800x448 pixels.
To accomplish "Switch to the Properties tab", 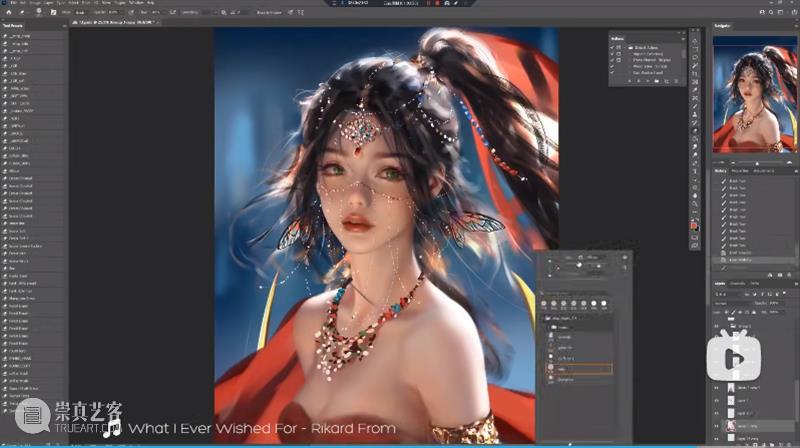I will pos(739,171).
